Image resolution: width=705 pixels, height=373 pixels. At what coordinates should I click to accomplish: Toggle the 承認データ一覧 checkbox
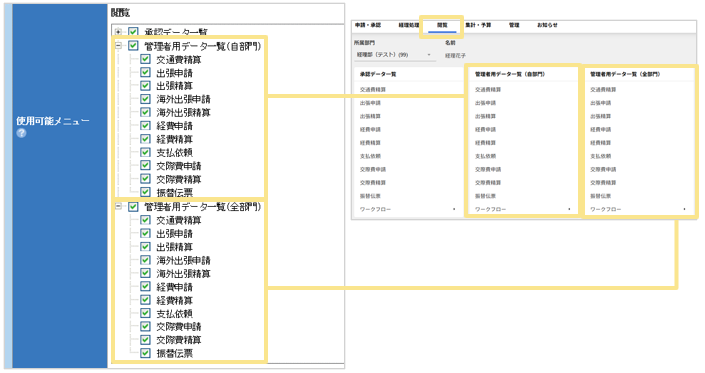coord(133,32)
